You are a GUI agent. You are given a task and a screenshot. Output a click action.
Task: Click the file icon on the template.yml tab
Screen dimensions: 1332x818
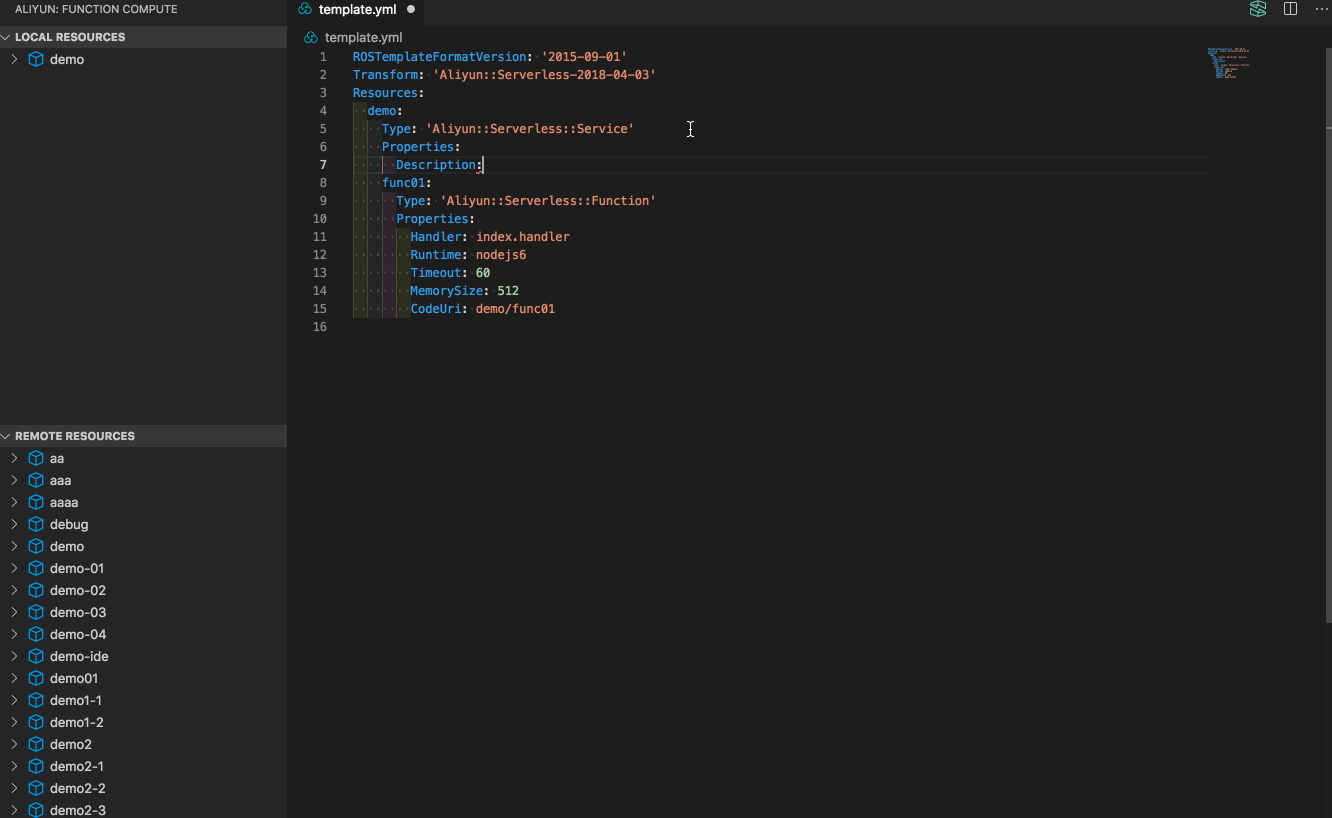click(x=306, y=9)
